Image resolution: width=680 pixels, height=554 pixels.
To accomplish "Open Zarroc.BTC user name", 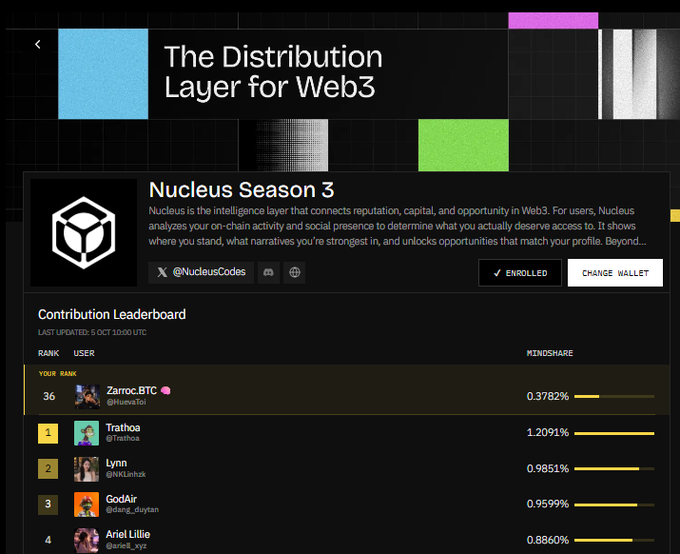I will pos(131,390).
